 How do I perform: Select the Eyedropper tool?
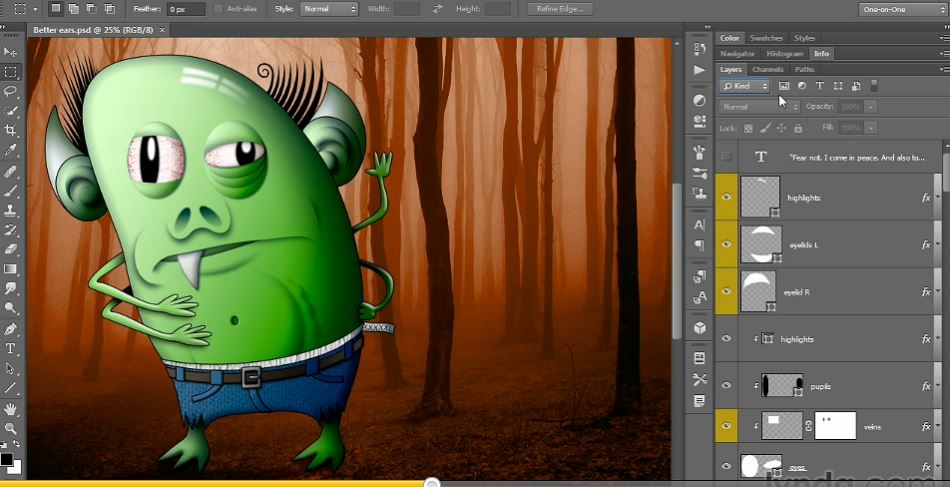click(x=10, y=150)
